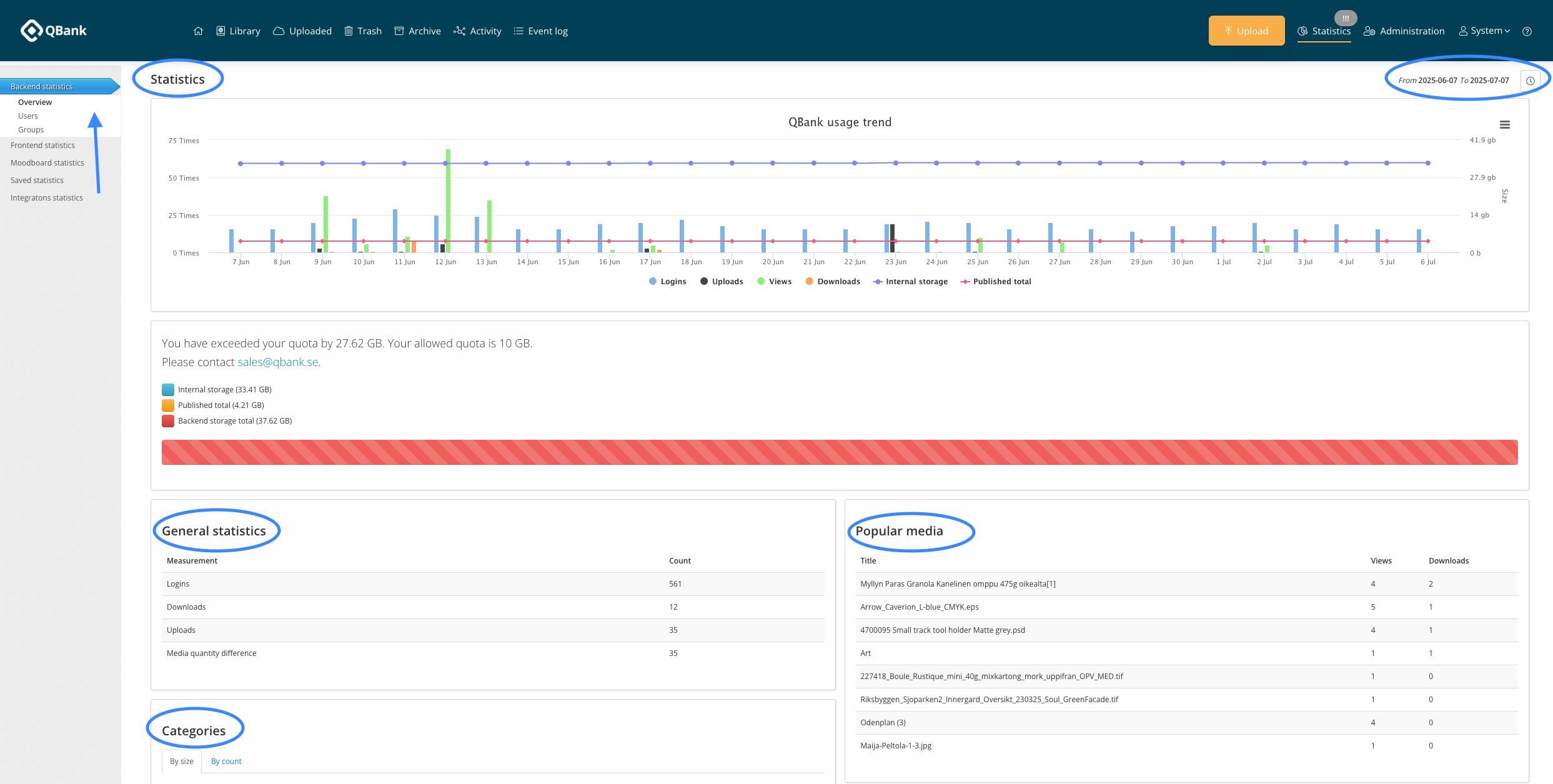Click Arrow_Caverion_L-blue_CMYK.eps title
This screenshot has width=1553, height=784.
click(920, 607)
